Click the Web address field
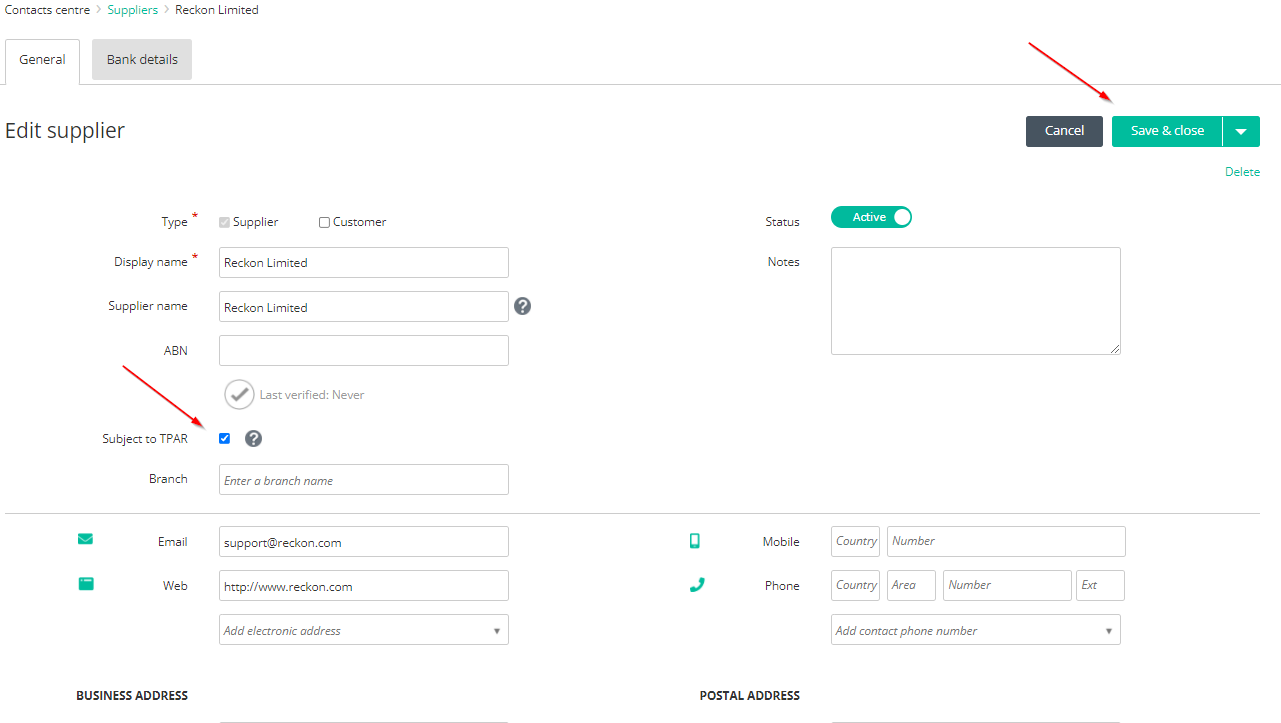 point(364,585)
